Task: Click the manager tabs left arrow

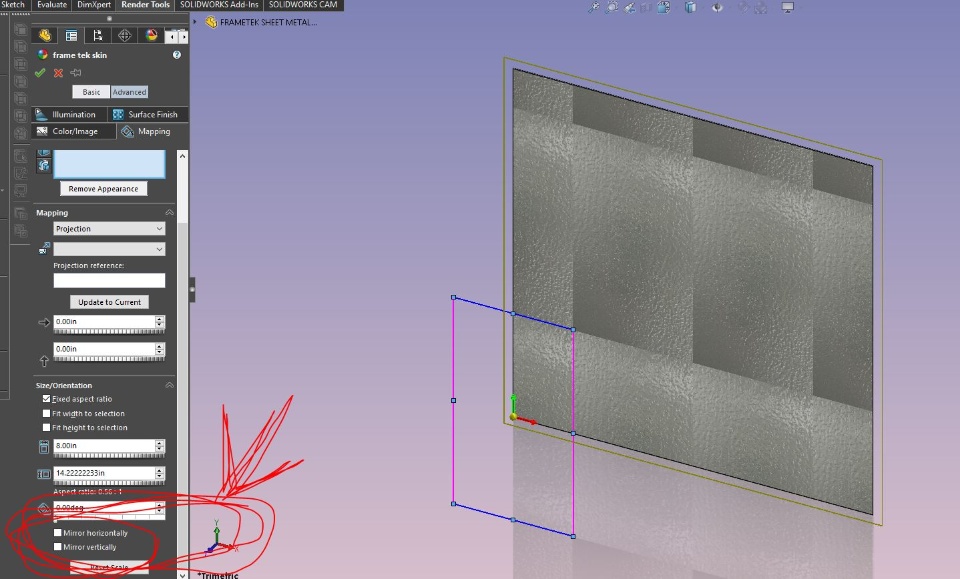Action: pyautogui.click(x=173, y=37)
